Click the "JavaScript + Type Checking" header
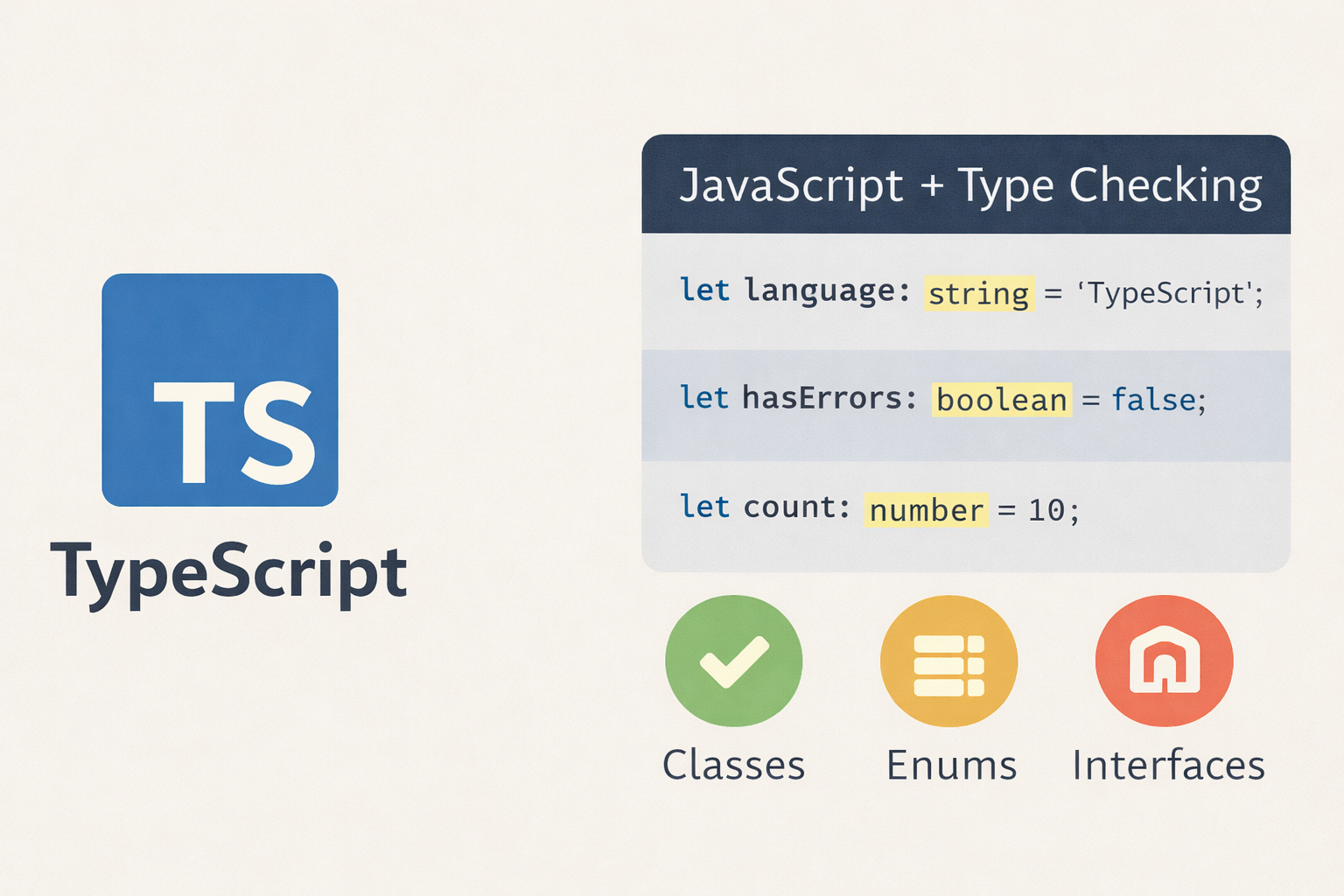1344x896 pixels. click(969, 185)
